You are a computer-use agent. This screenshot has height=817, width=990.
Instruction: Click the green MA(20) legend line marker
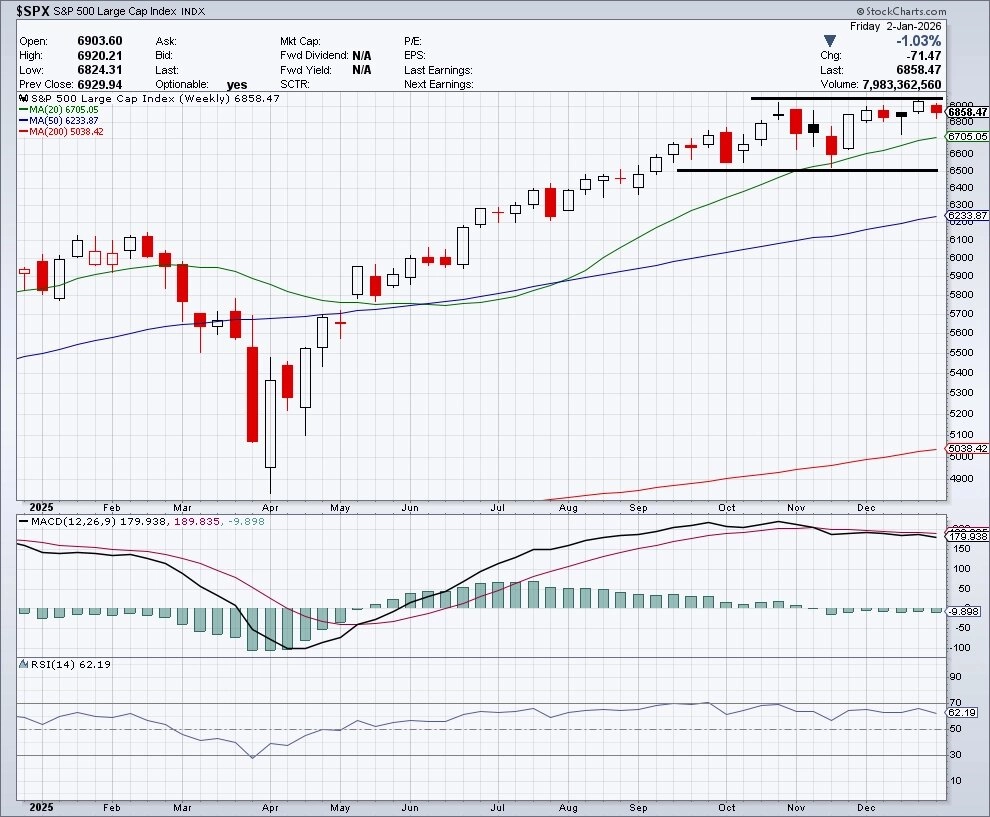coord(24,109)
